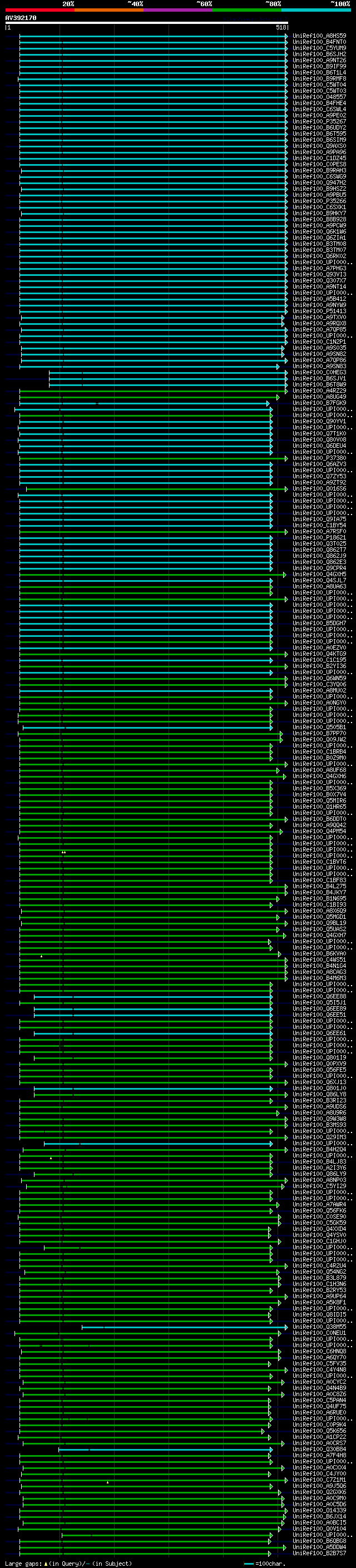
Task: Click the cyan ~100% identity legend segment
Action: tap(316, 10)
